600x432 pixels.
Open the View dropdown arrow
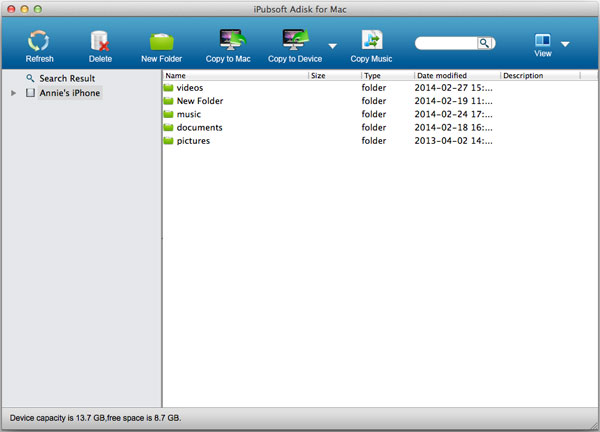[565, 45]
